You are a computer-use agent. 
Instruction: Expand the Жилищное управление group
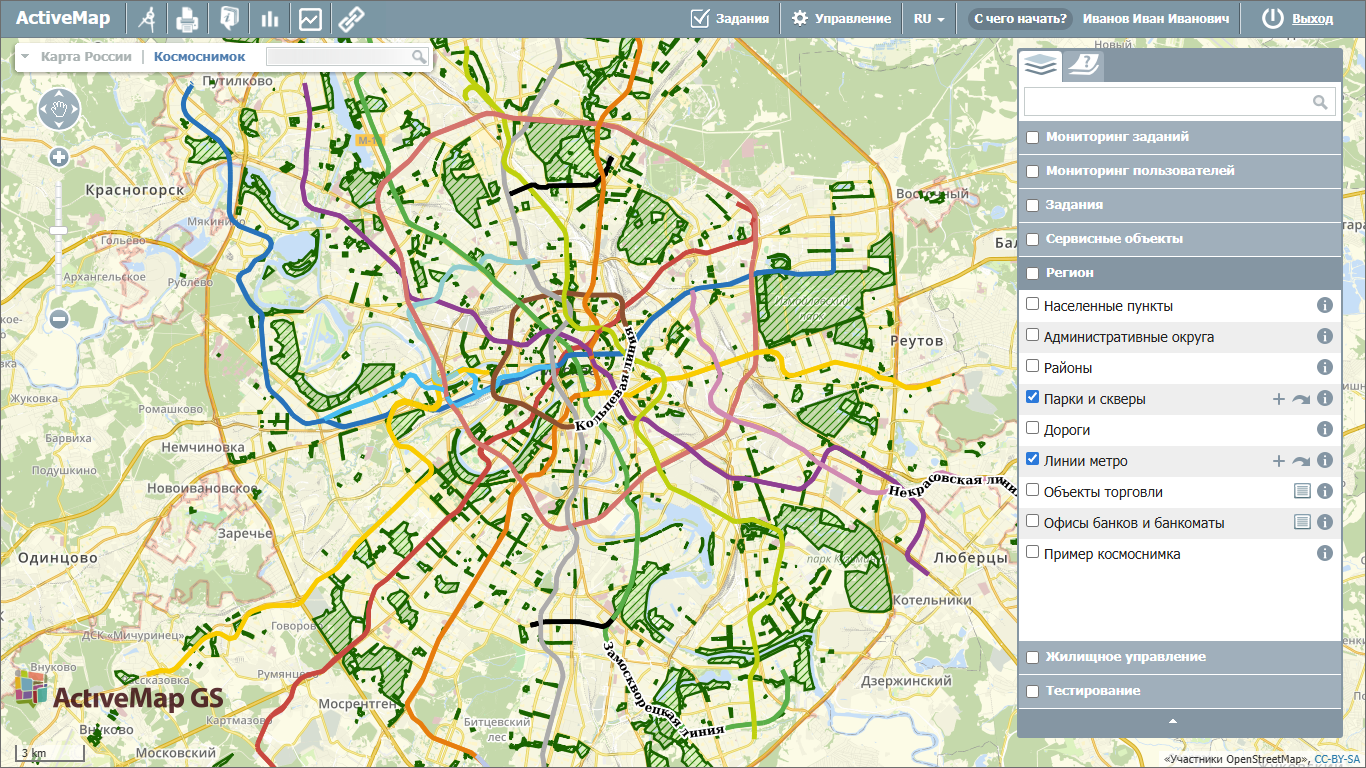(1033, 657)
